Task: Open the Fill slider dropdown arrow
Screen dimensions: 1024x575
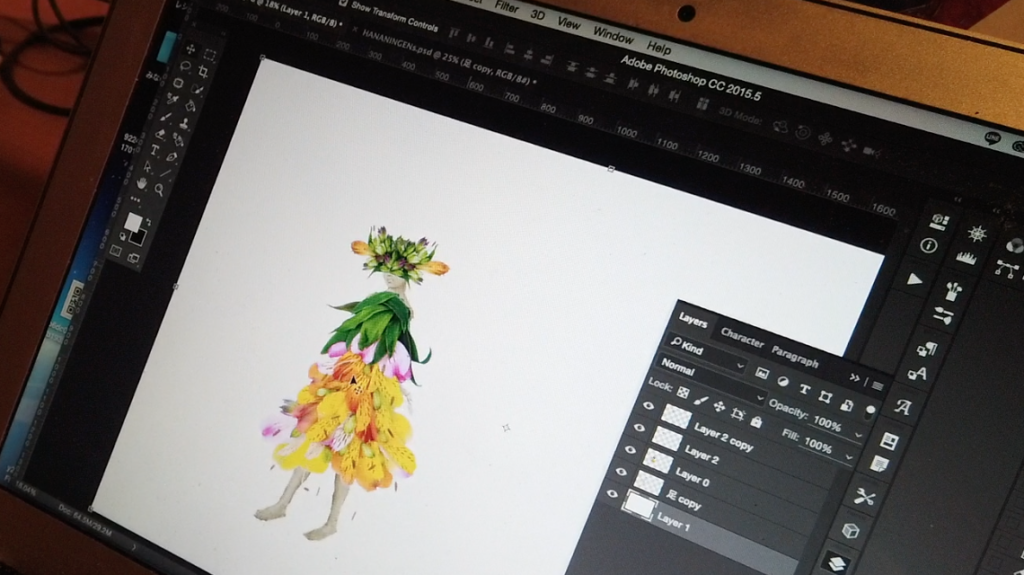Action: 849,457
